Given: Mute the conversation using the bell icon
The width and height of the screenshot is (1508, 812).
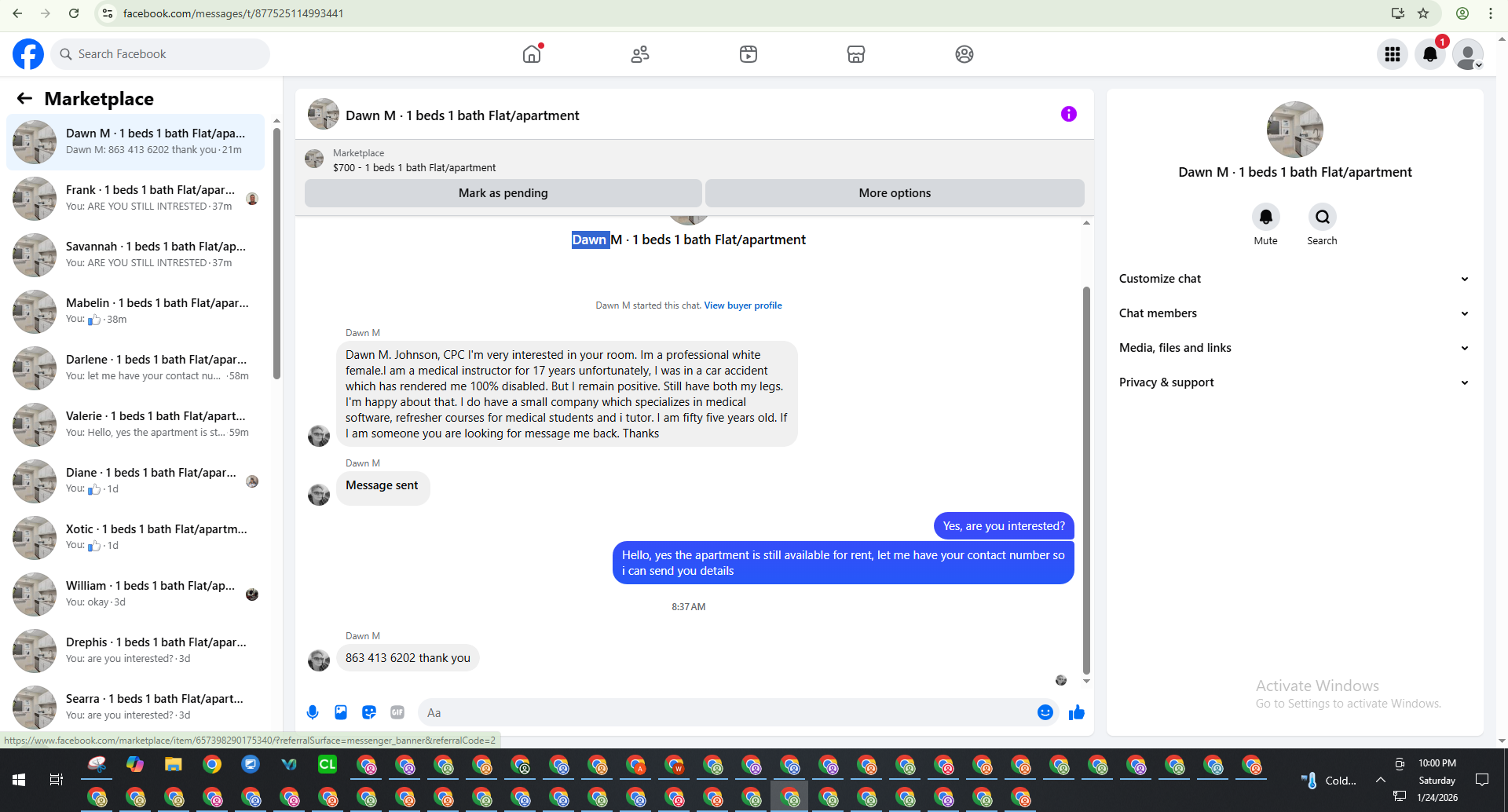Looking at the screenshot, I should click(x=1266, y=217).
